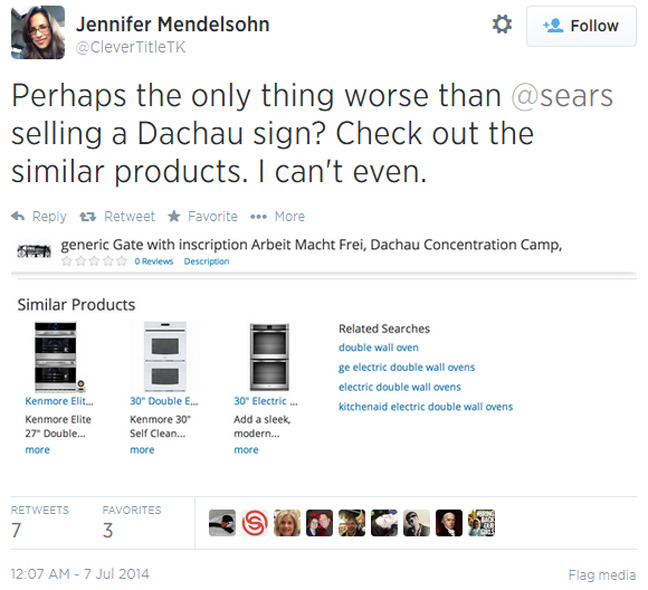Open the stainless 30" Electric oven image

[x=269, y=356]
